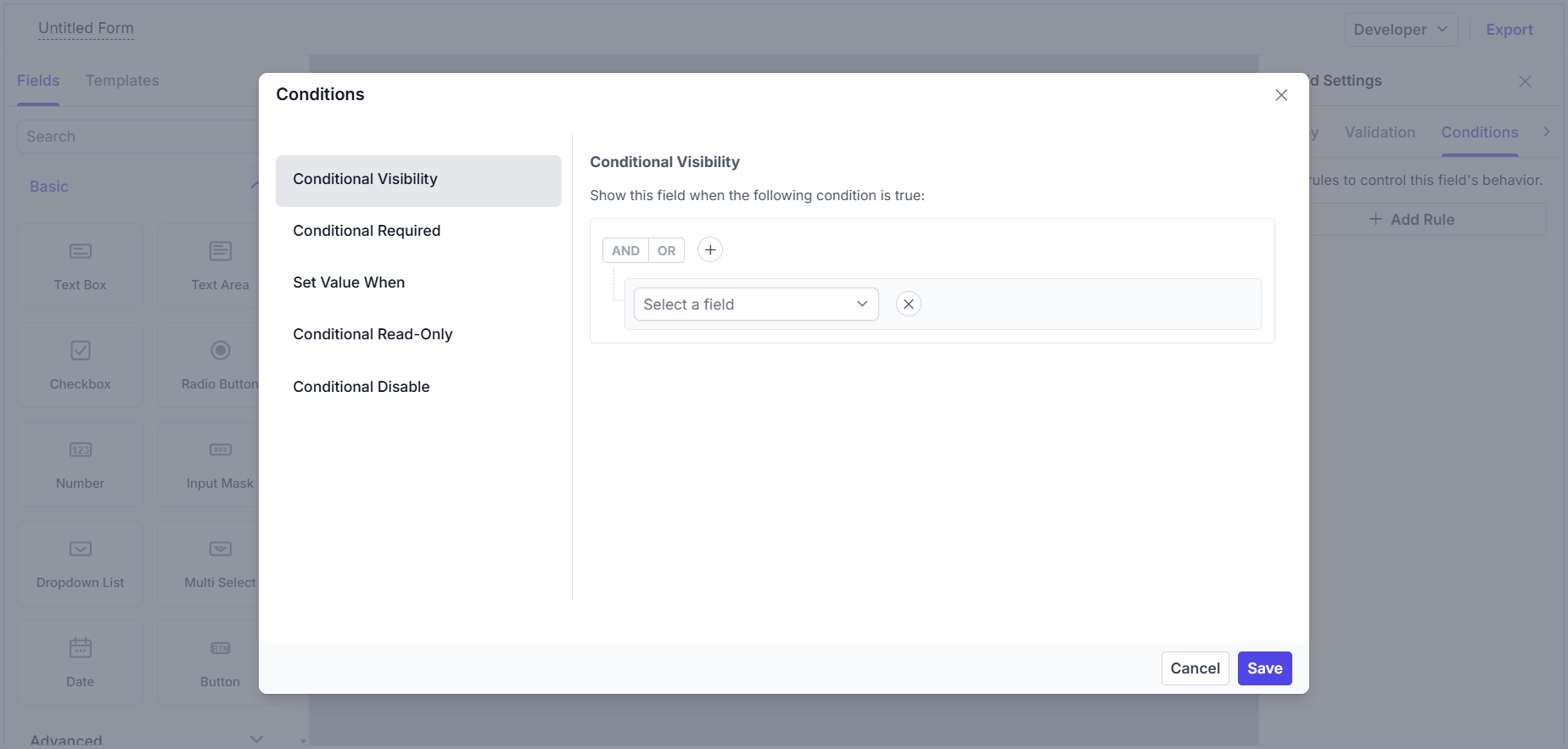Open Set Value When section
The width and height of the screenshot is (1568, 749).
[418, 282]
